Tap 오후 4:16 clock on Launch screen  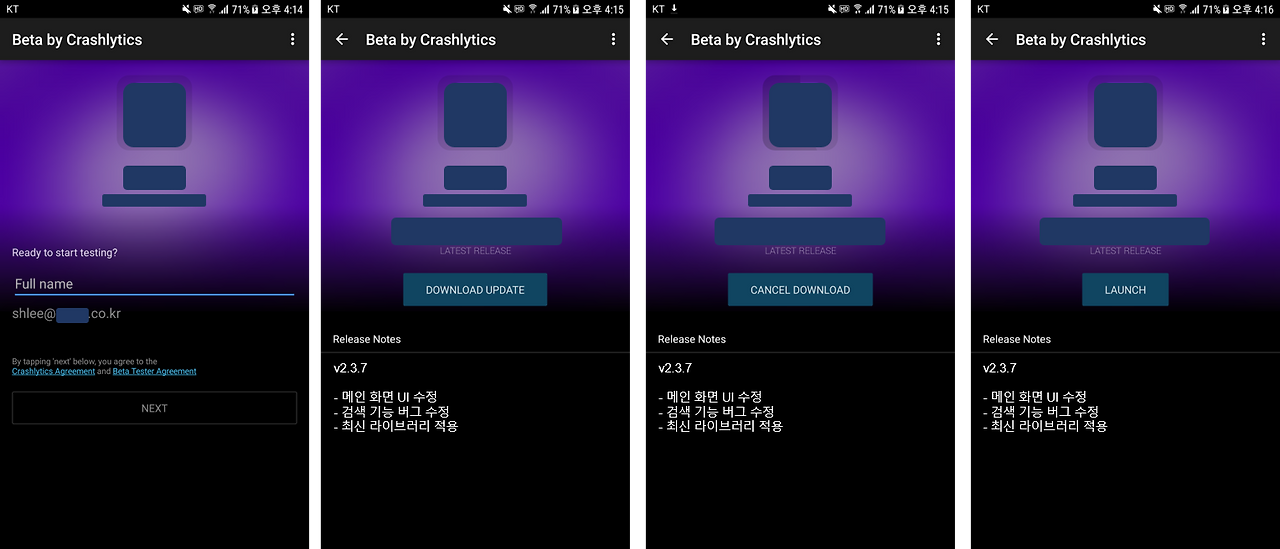(x=1253, y=9)
